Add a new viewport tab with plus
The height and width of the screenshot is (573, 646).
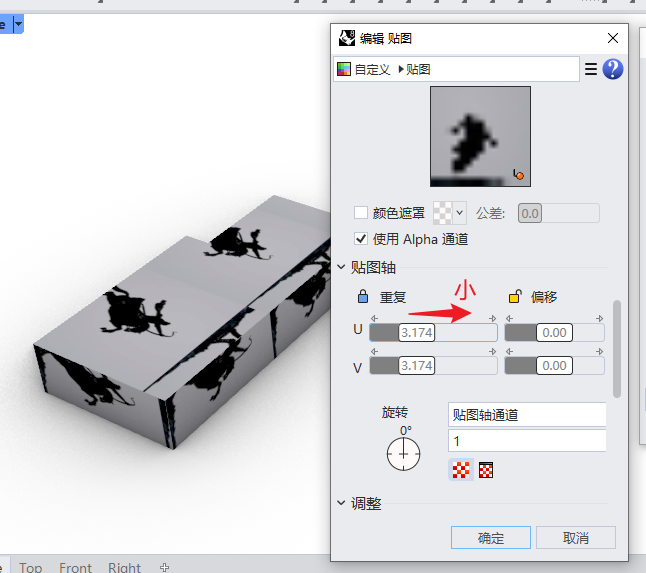164,567
